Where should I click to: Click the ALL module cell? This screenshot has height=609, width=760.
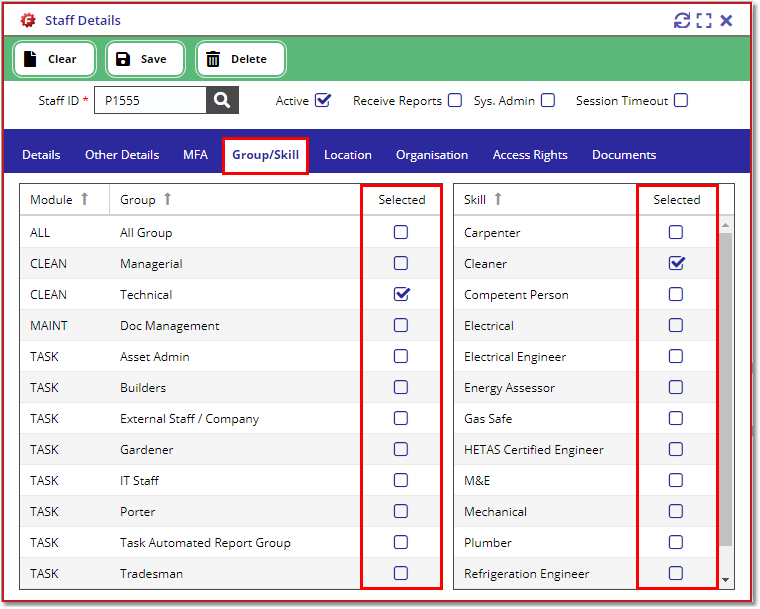click(x=40, y=233)
